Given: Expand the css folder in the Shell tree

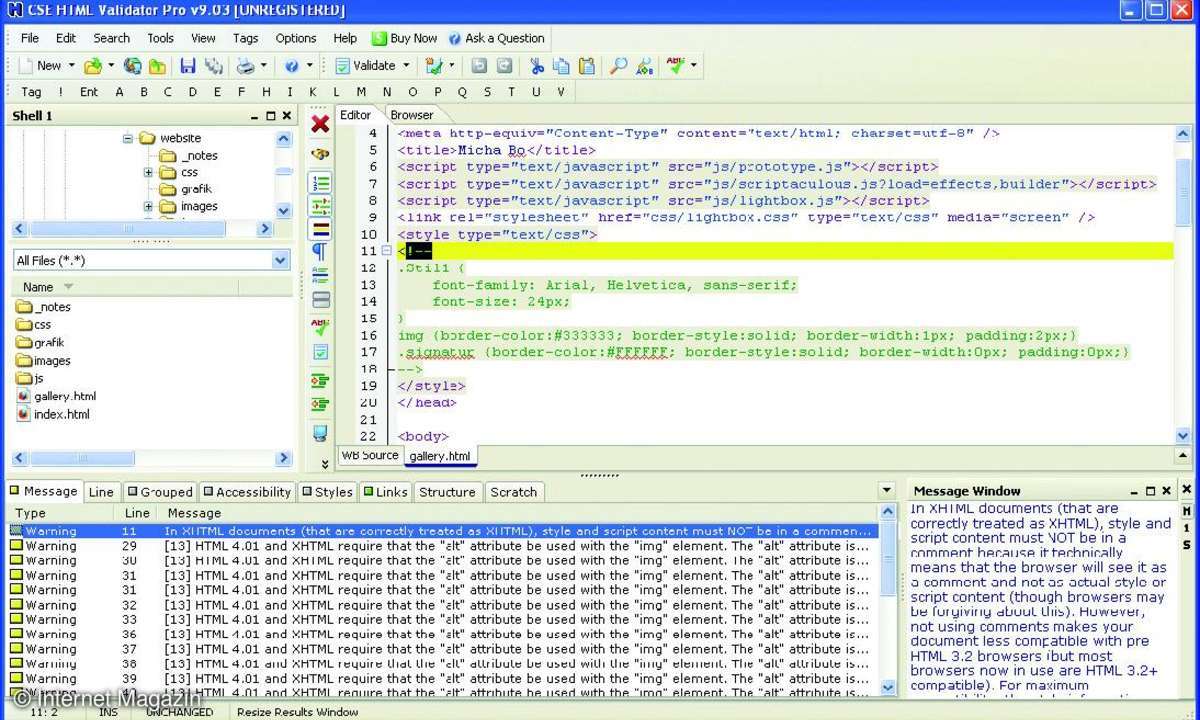Looking at the screenshot, I should pos(148,172).
